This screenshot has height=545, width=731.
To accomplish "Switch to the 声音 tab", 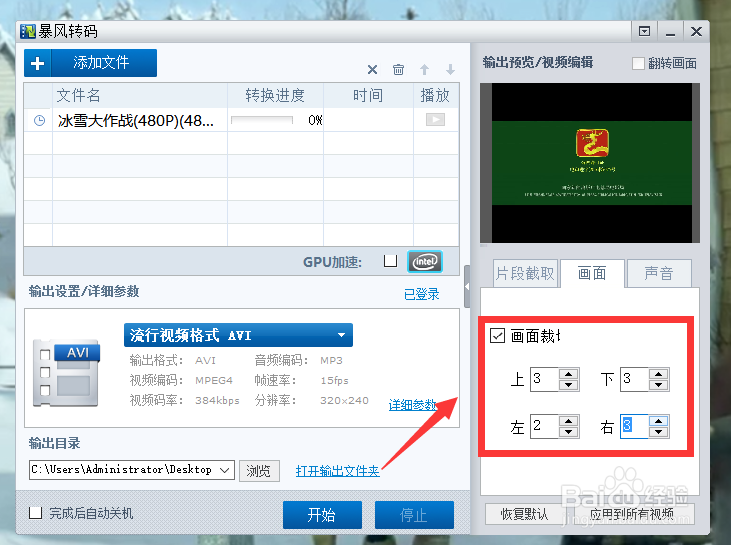I will [x=659, y=273].
